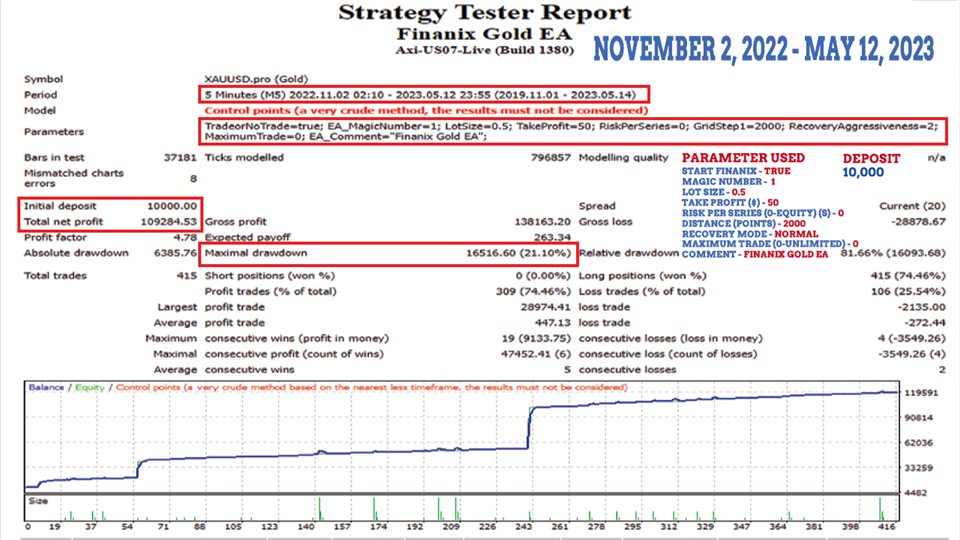
Task: Select the consecutive losses value '4 (-3549.26)'
Action: tap(912, 339)
